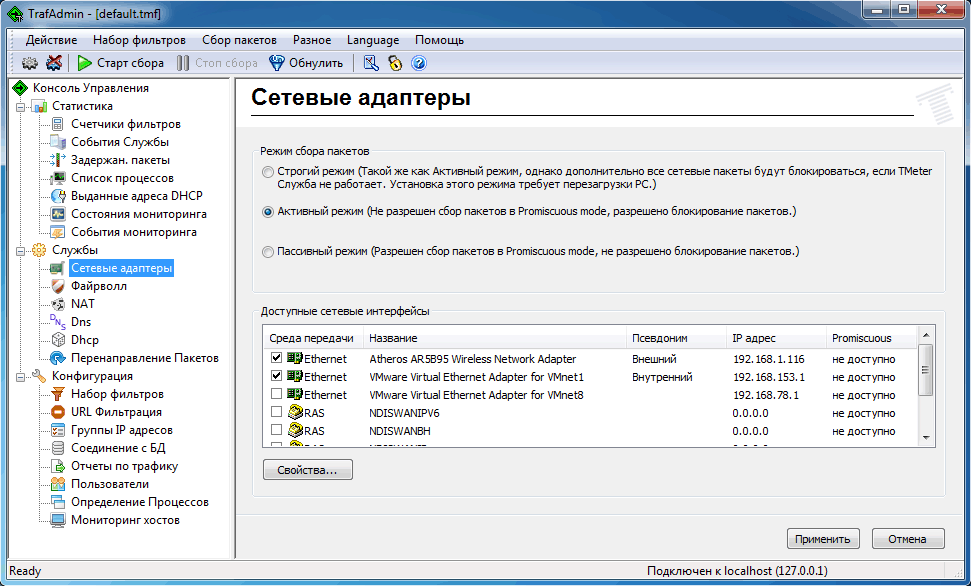Click the blue help question icon
Screen dimensions: 971x586
(x=419, y=63)
